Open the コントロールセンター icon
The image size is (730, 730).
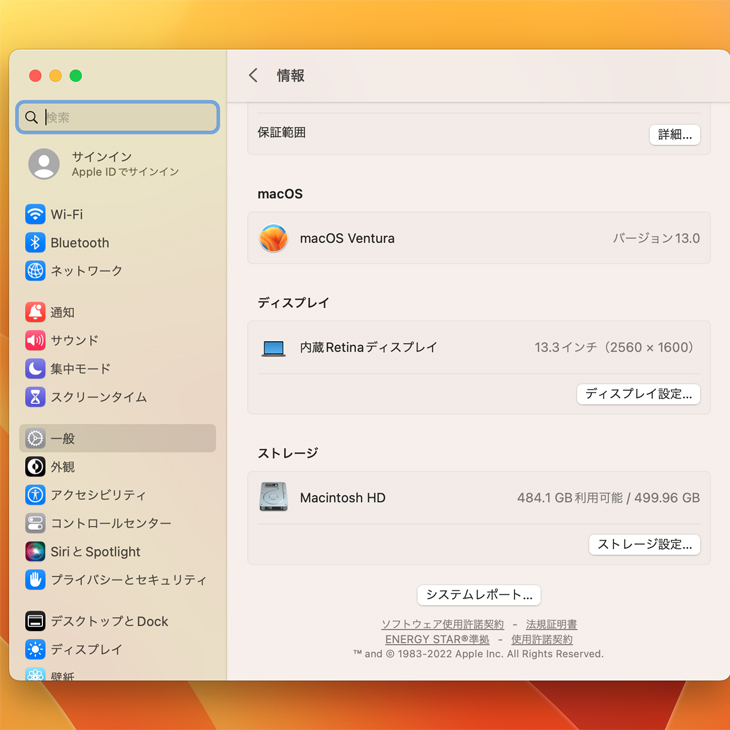coord(35,523)
